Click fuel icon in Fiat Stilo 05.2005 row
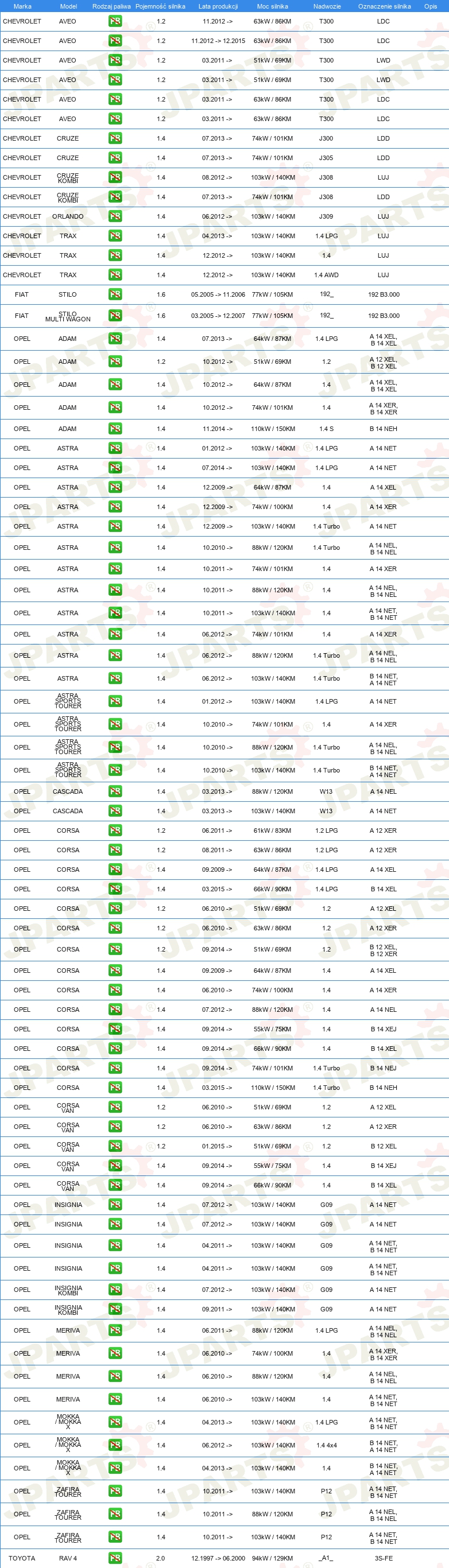This screenshot has width=449, height=1568. coord(115,294)
